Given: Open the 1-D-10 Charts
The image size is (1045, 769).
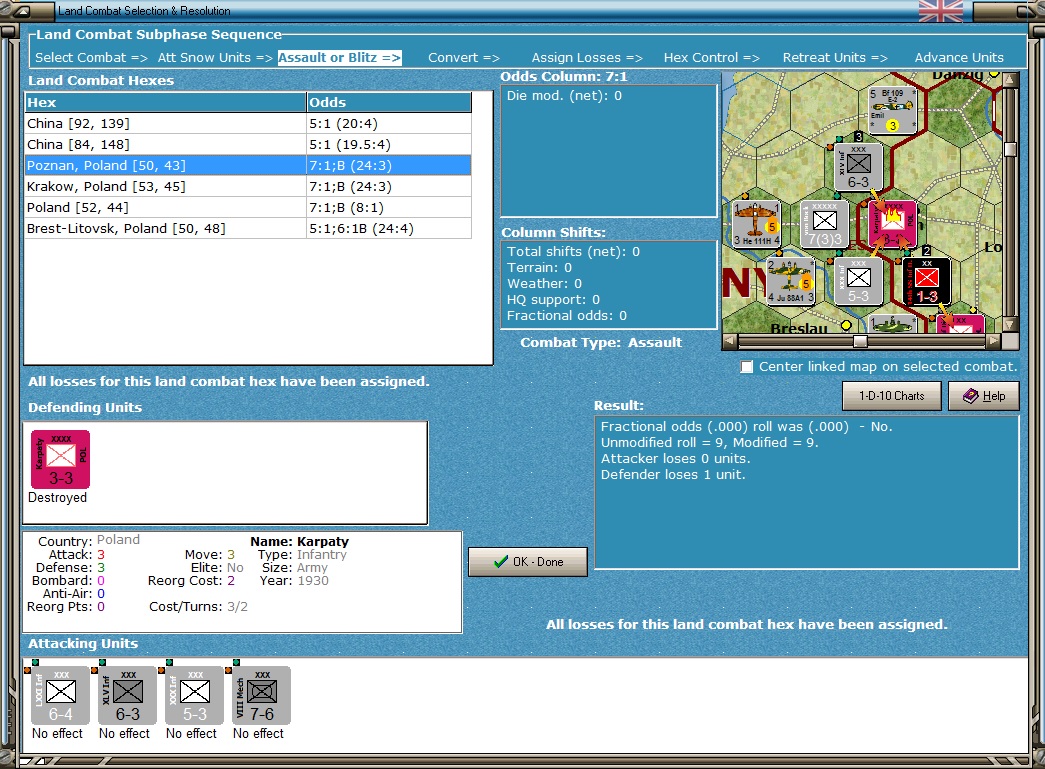Looking at the screenshot, I should pos(891,396).
